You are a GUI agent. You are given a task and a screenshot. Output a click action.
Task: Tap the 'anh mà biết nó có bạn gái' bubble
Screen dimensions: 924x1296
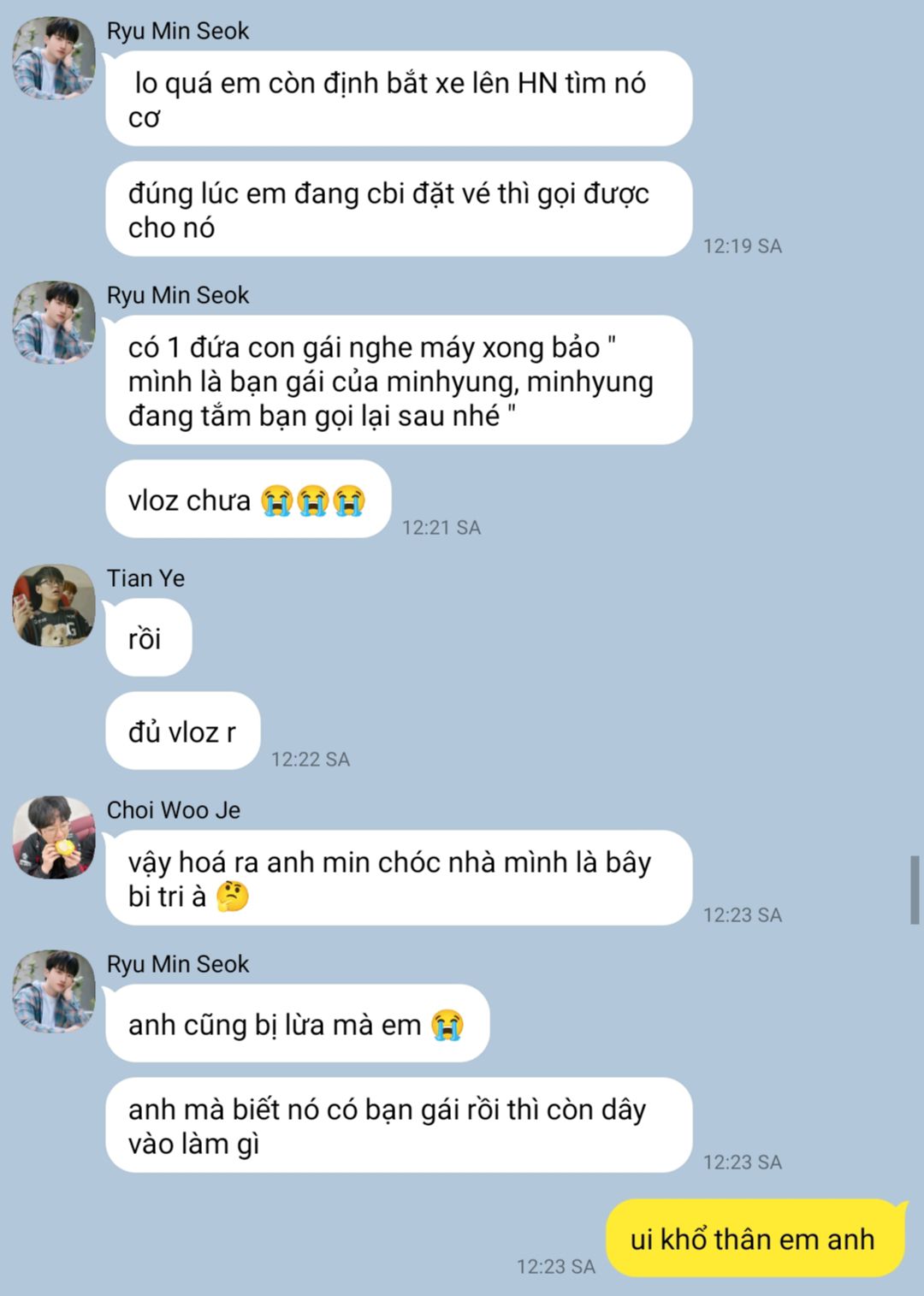tap(399, 1126)
